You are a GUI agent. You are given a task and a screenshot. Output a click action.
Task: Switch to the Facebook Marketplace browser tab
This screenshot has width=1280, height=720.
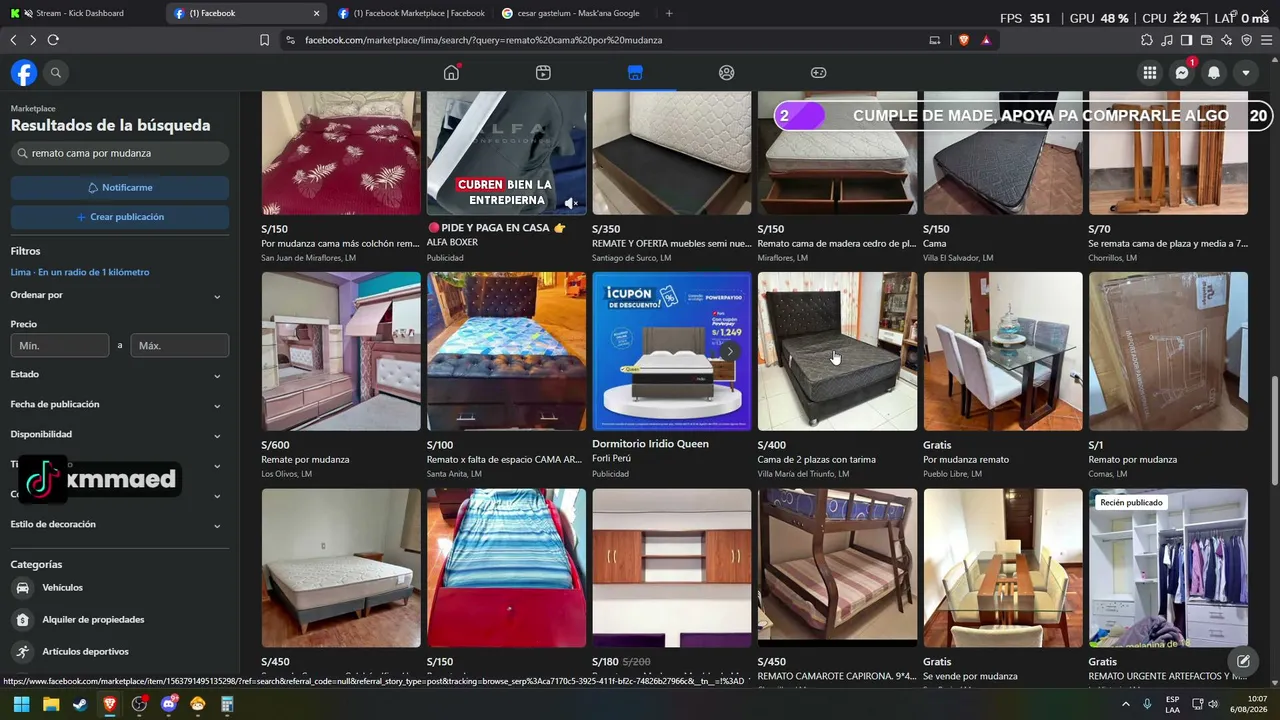(x=412, y=13)
